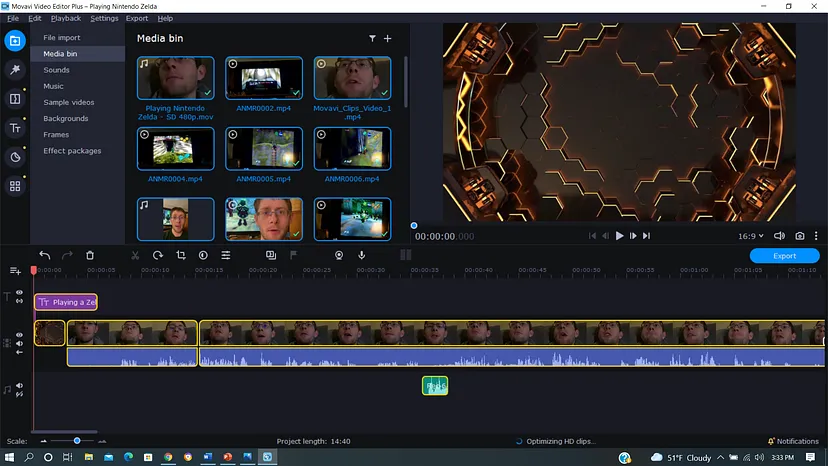828x466 pixels.
Task: Add a new track to timeline
Action: point(15,271)
